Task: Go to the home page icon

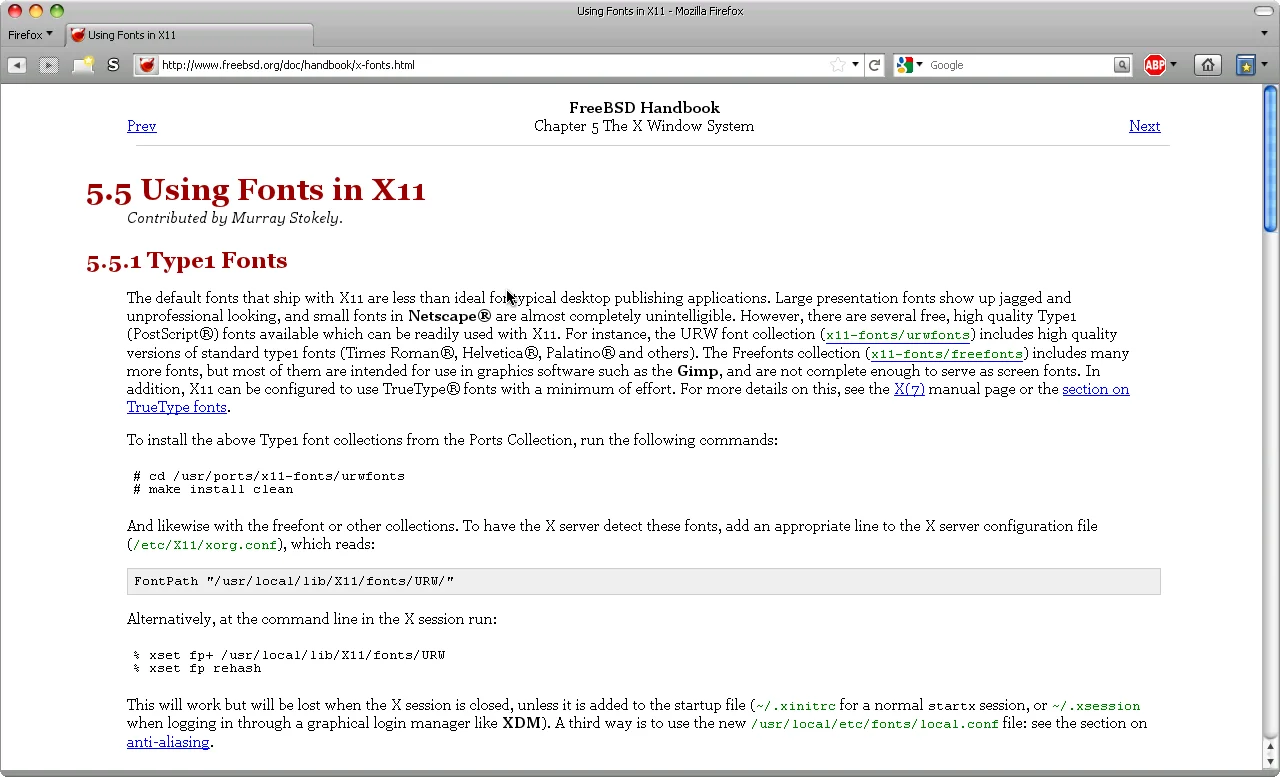Action: (1208, 65)
